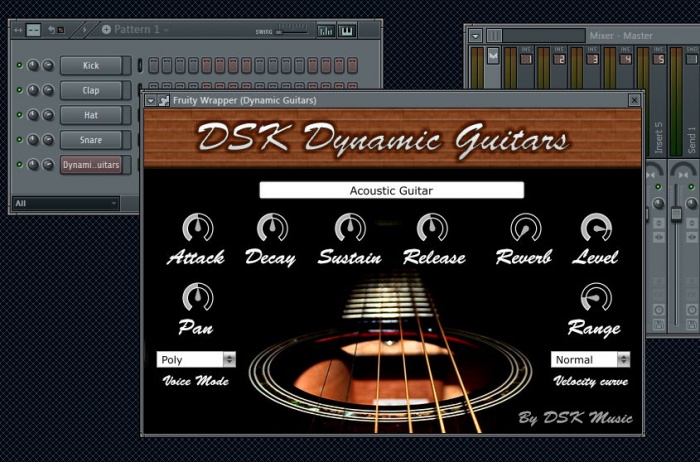Click the undo arrow icon in Channel rack header
Screen dimensions: 700x462
tap(52, 30)
